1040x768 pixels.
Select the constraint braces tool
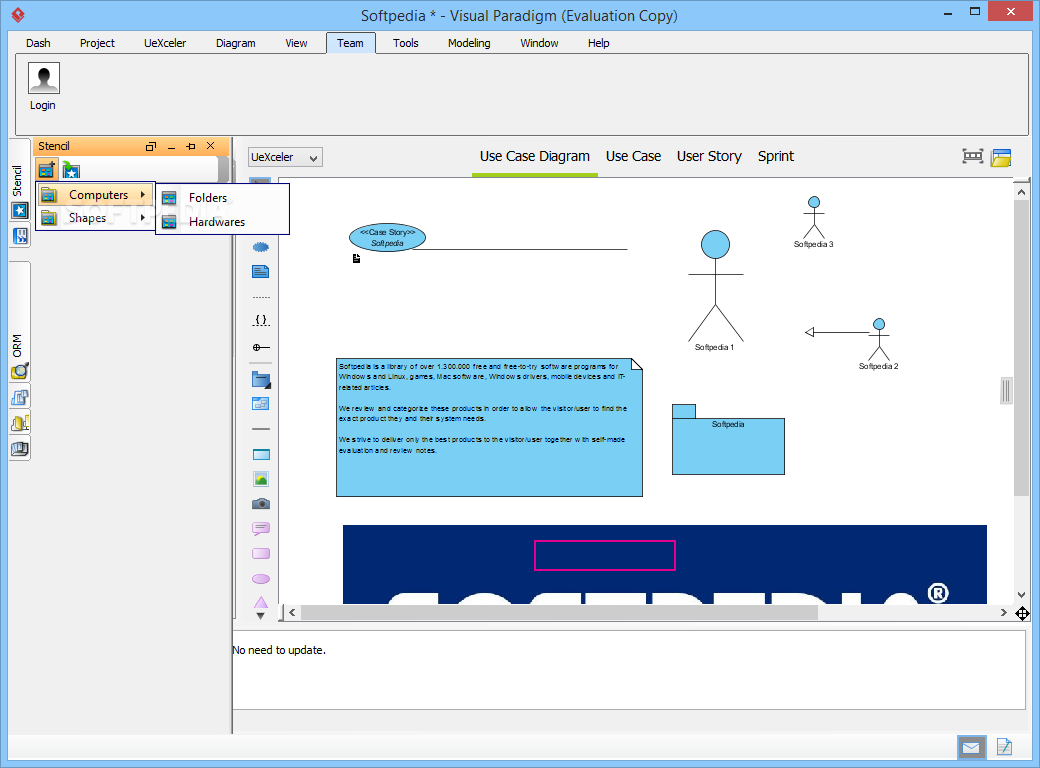point(261,320)
